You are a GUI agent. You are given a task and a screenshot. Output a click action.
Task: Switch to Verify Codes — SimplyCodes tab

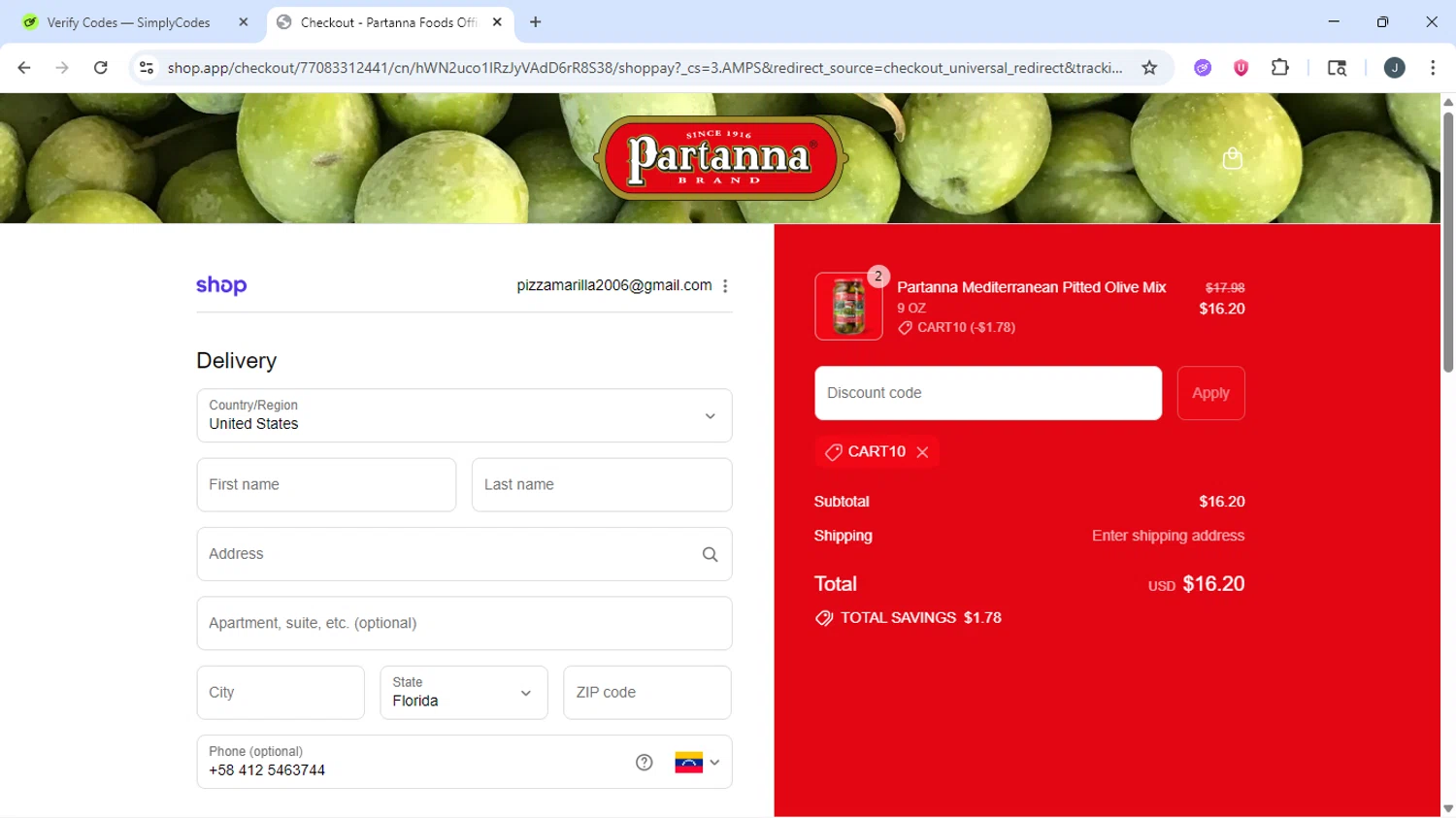pos(129,22)
